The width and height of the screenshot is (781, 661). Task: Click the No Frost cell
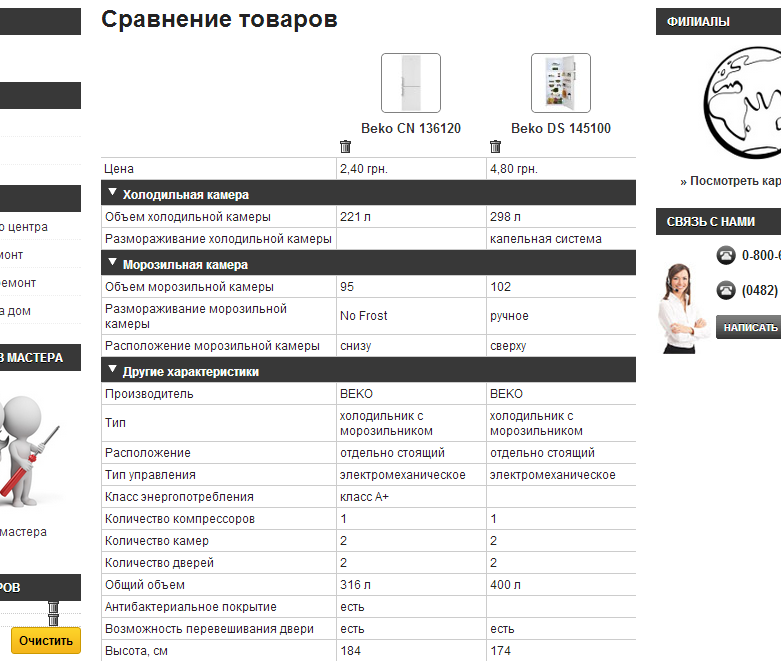coord(411,316)
